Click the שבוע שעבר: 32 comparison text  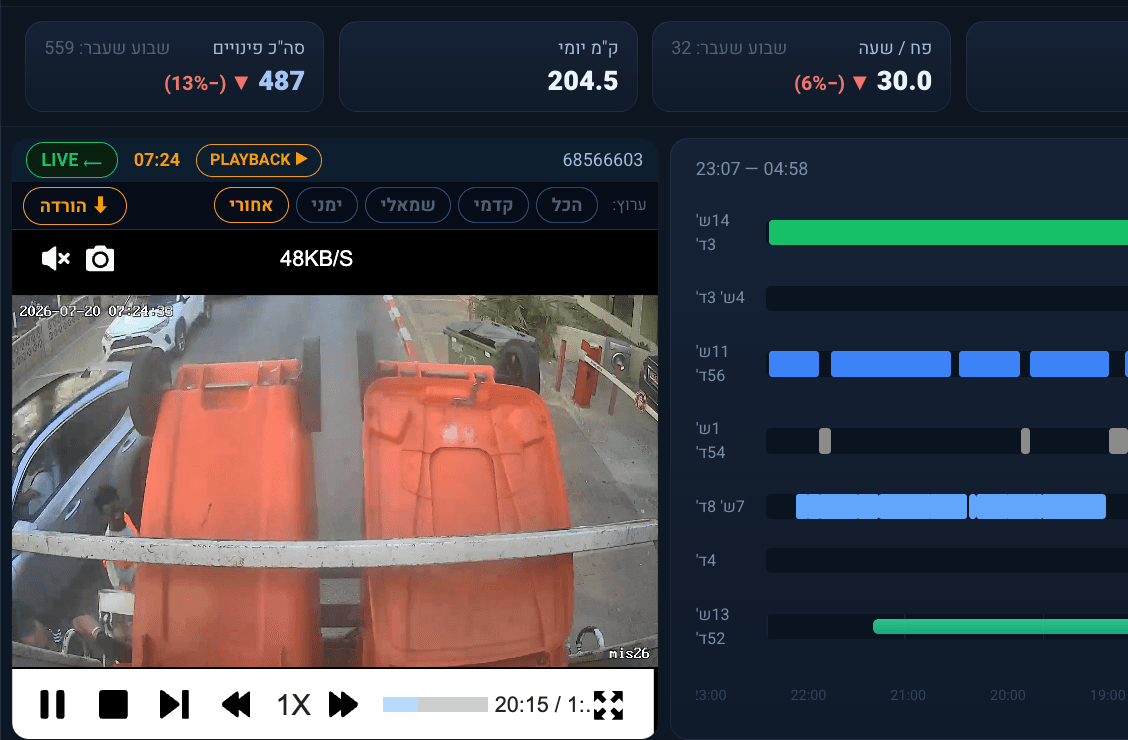729,48
